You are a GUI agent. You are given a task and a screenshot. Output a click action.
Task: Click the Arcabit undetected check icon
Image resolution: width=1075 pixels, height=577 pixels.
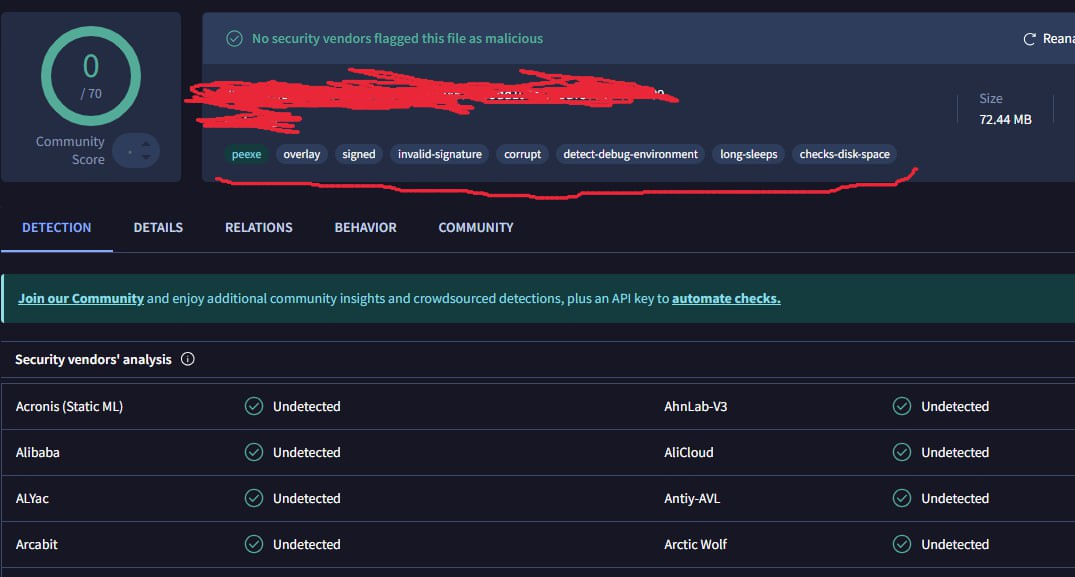[254, 544]
